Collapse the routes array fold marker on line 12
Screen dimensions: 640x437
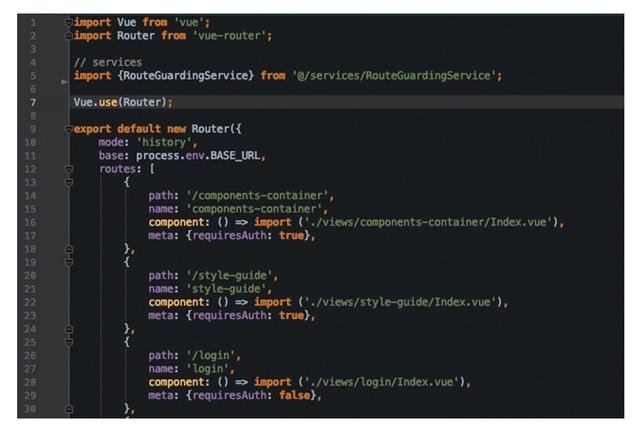tap(69, 169)
